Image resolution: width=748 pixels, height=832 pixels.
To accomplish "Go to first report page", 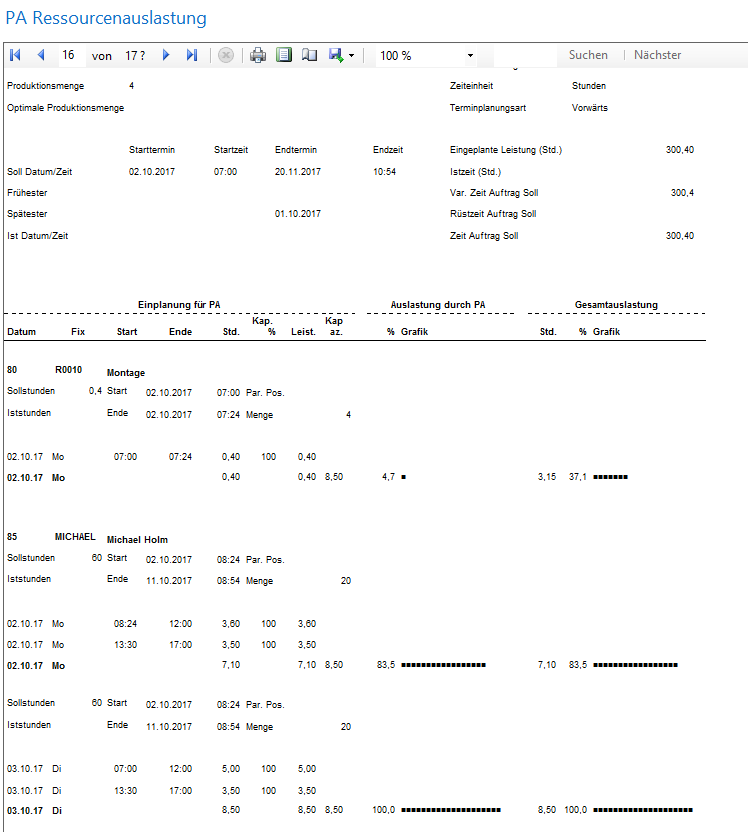I will [x=15, y=55].
